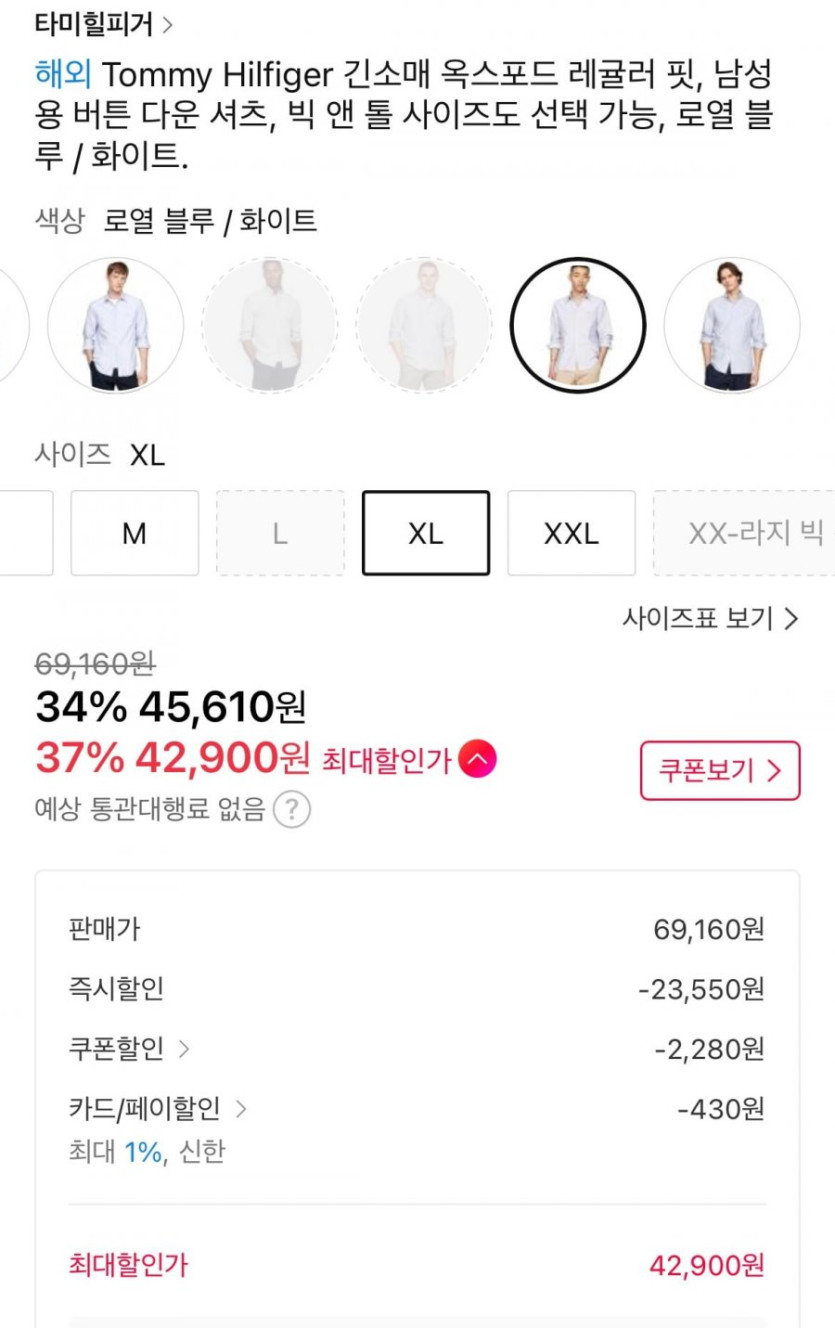This screenshot has height=1328, width=835.
Task: Click the blue 해외 label in title
Action: [63, 74]
